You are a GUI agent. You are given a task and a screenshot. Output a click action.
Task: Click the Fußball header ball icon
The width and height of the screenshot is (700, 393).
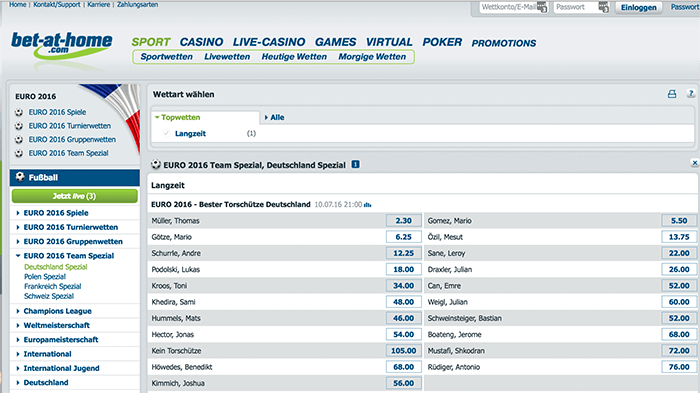(20, 177)
